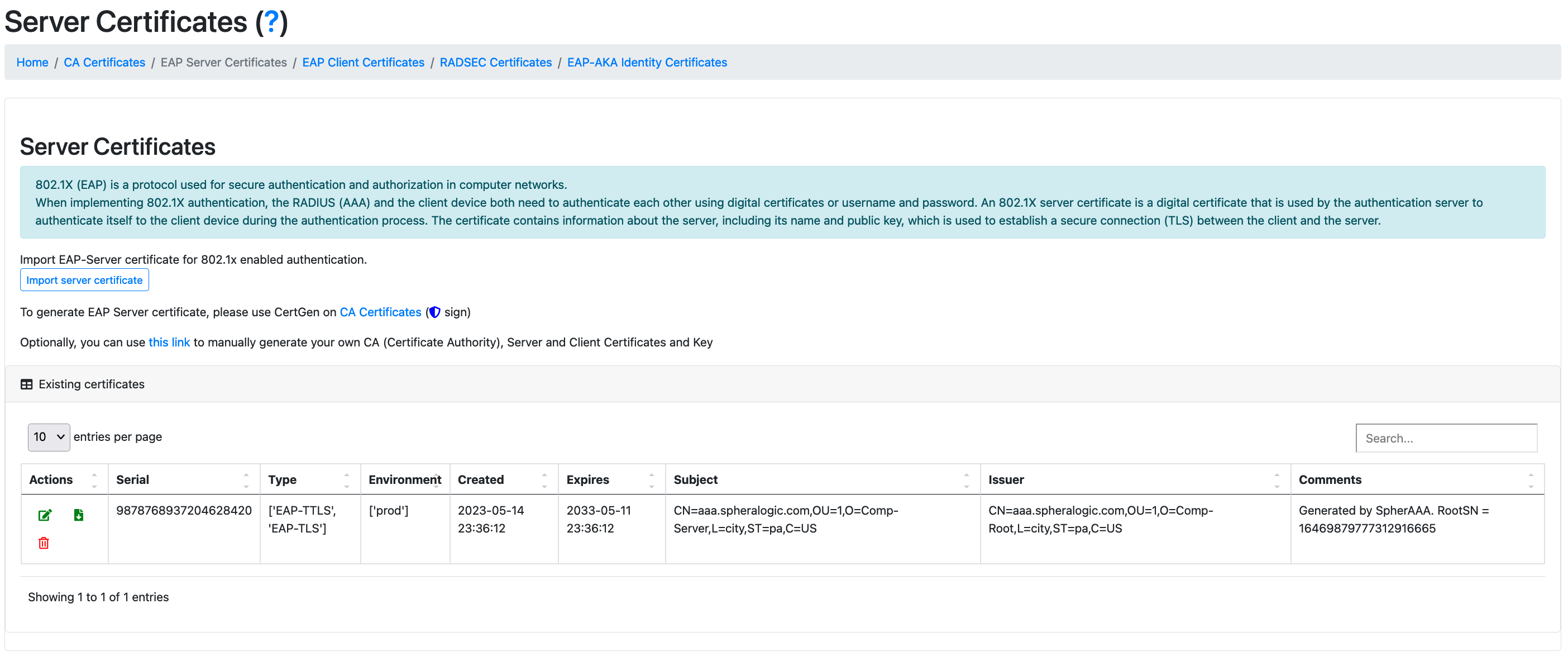Image resolution: width=1568 pixels, height=656 pixels.
Task: Sort table by Expires column
Action: pos(611,479)
